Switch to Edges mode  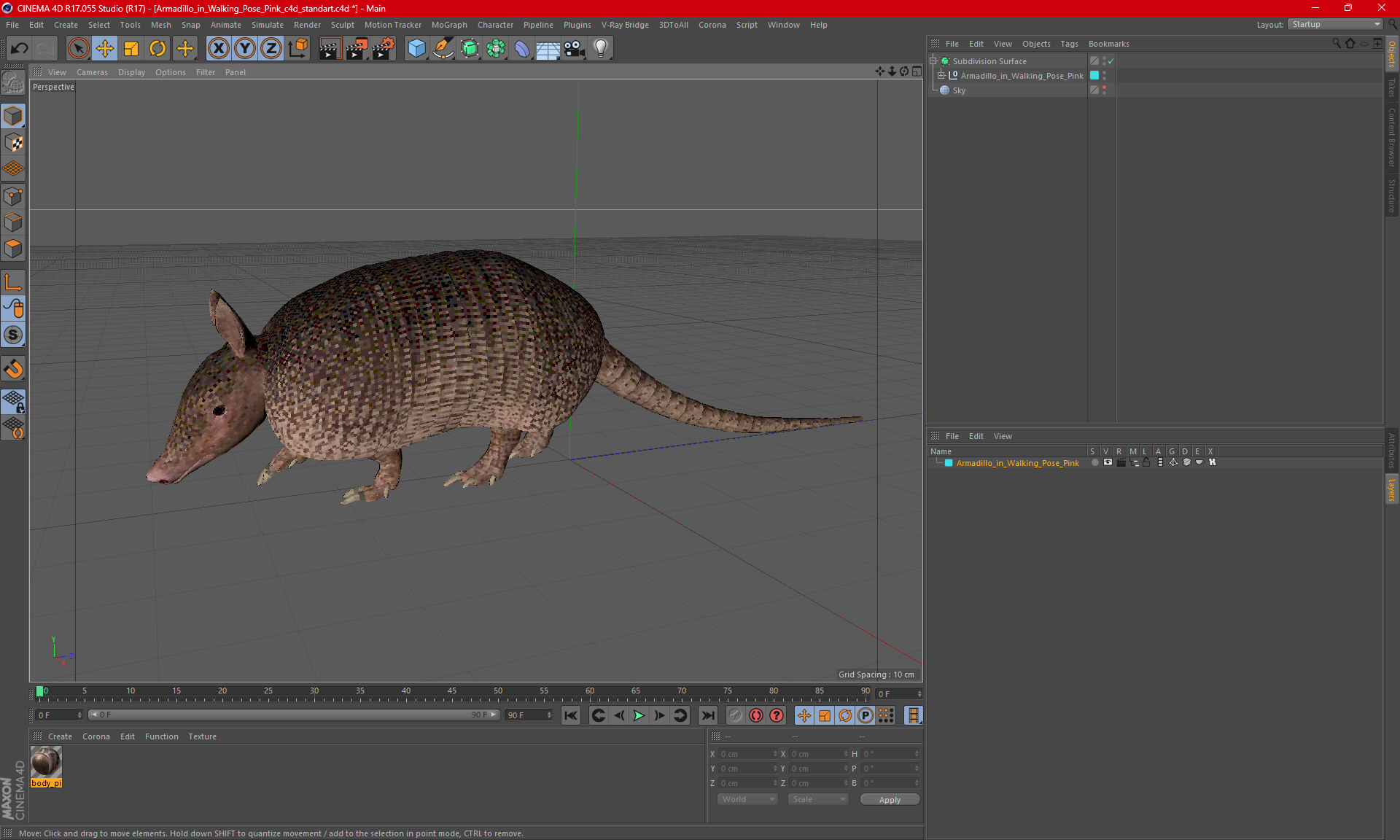14,222
